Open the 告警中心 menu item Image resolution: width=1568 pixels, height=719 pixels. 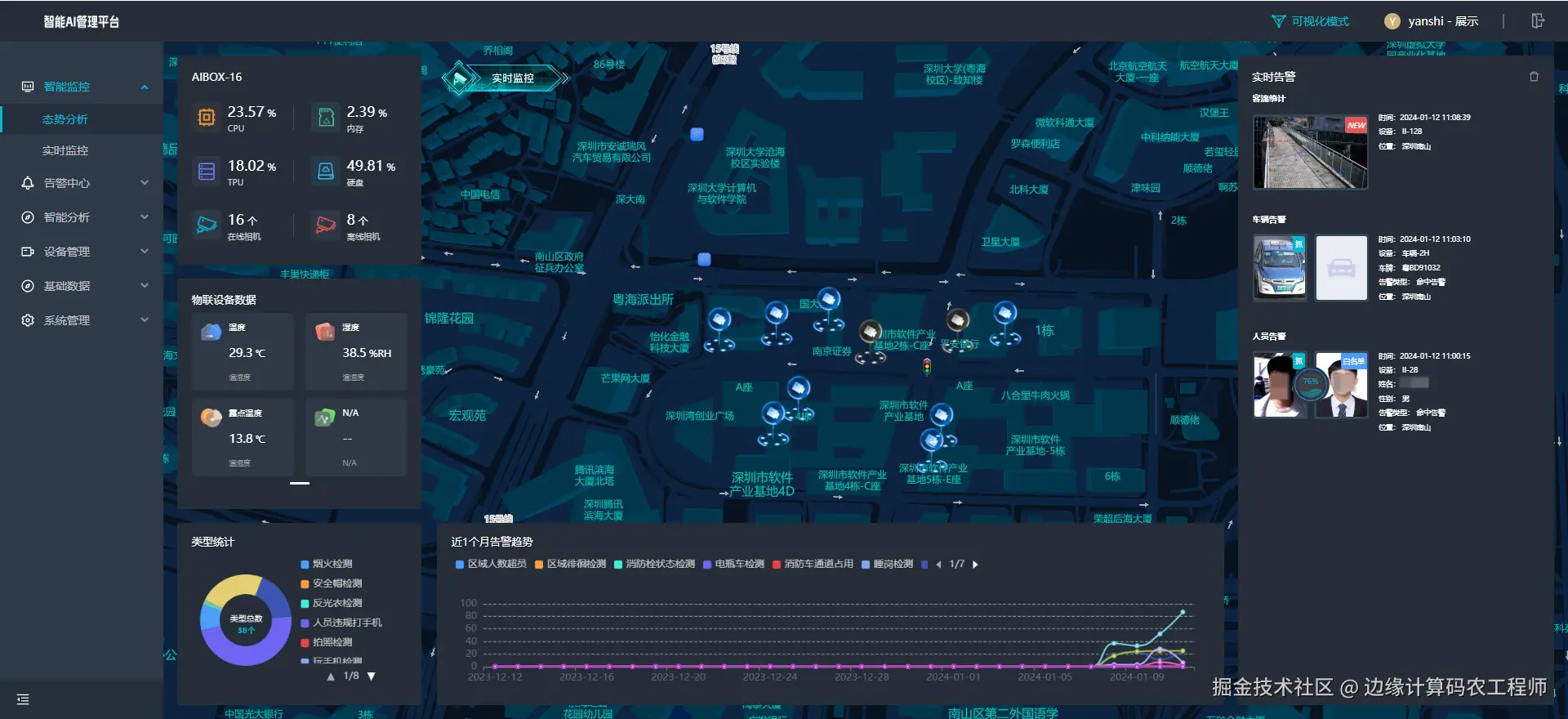coord(82,183)
